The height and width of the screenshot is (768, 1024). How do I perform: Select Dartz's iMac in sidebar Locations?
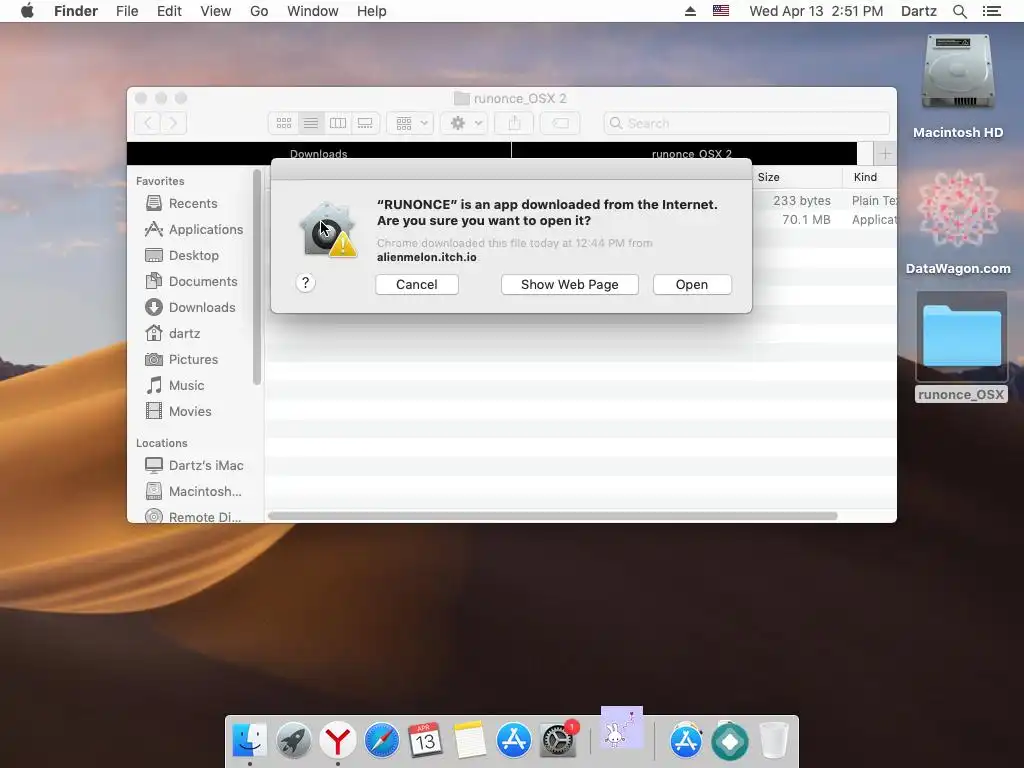(206, 465)
